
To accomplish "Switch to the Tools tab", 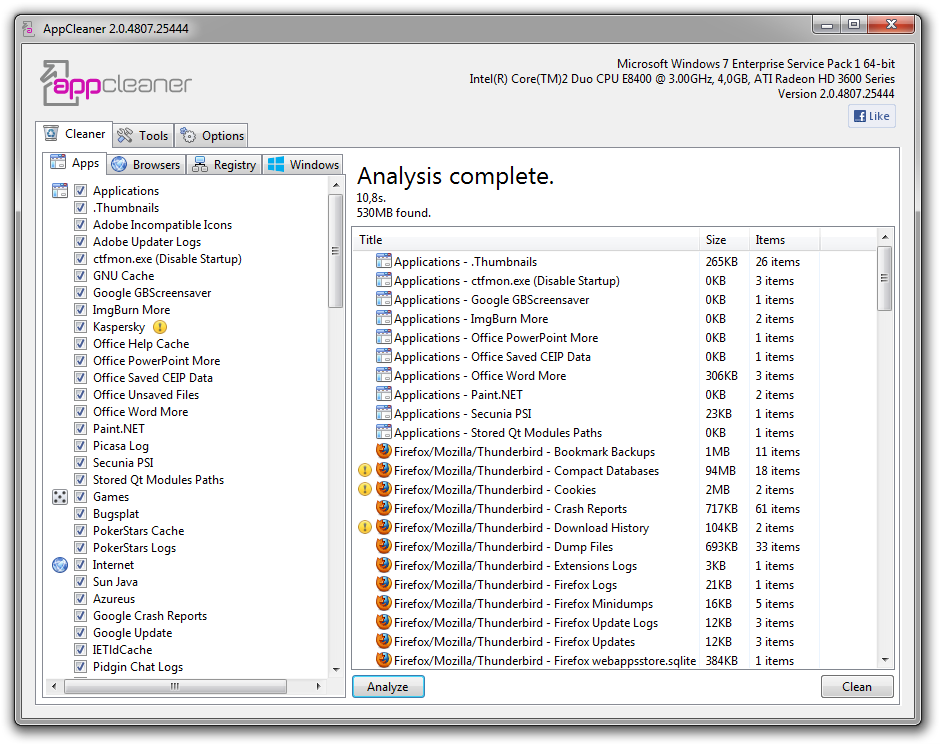I will point(143,135).
